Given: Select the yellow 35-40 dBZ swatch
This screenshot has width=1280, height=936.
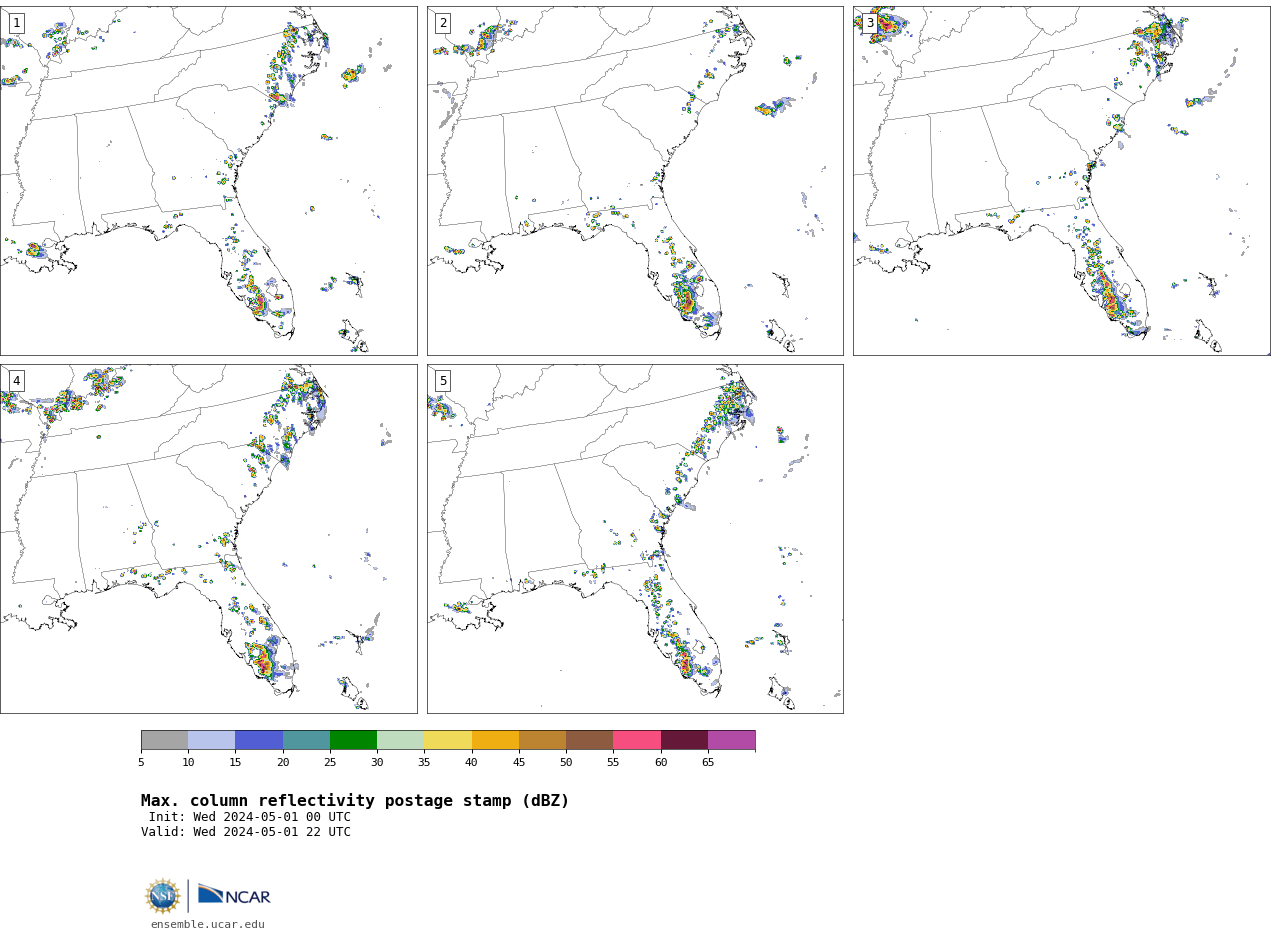Looking at the screenshot, I should [x=448, y=740].
